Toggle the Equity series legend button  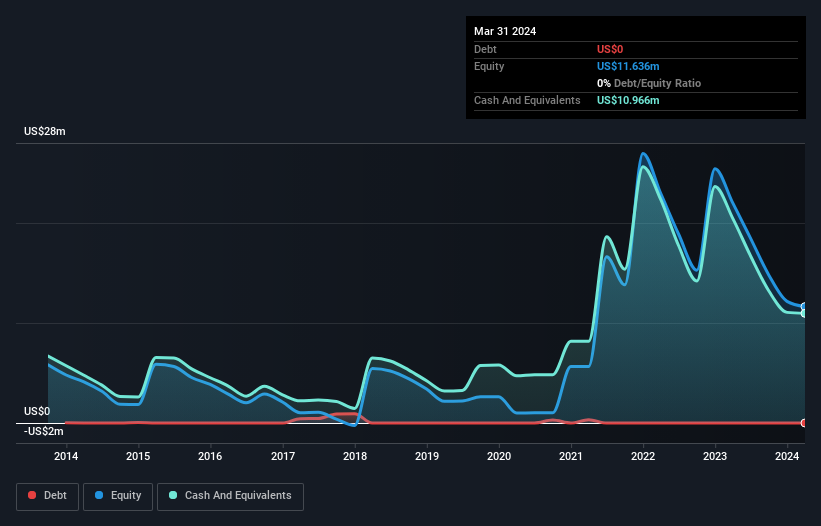pos(118,496)
